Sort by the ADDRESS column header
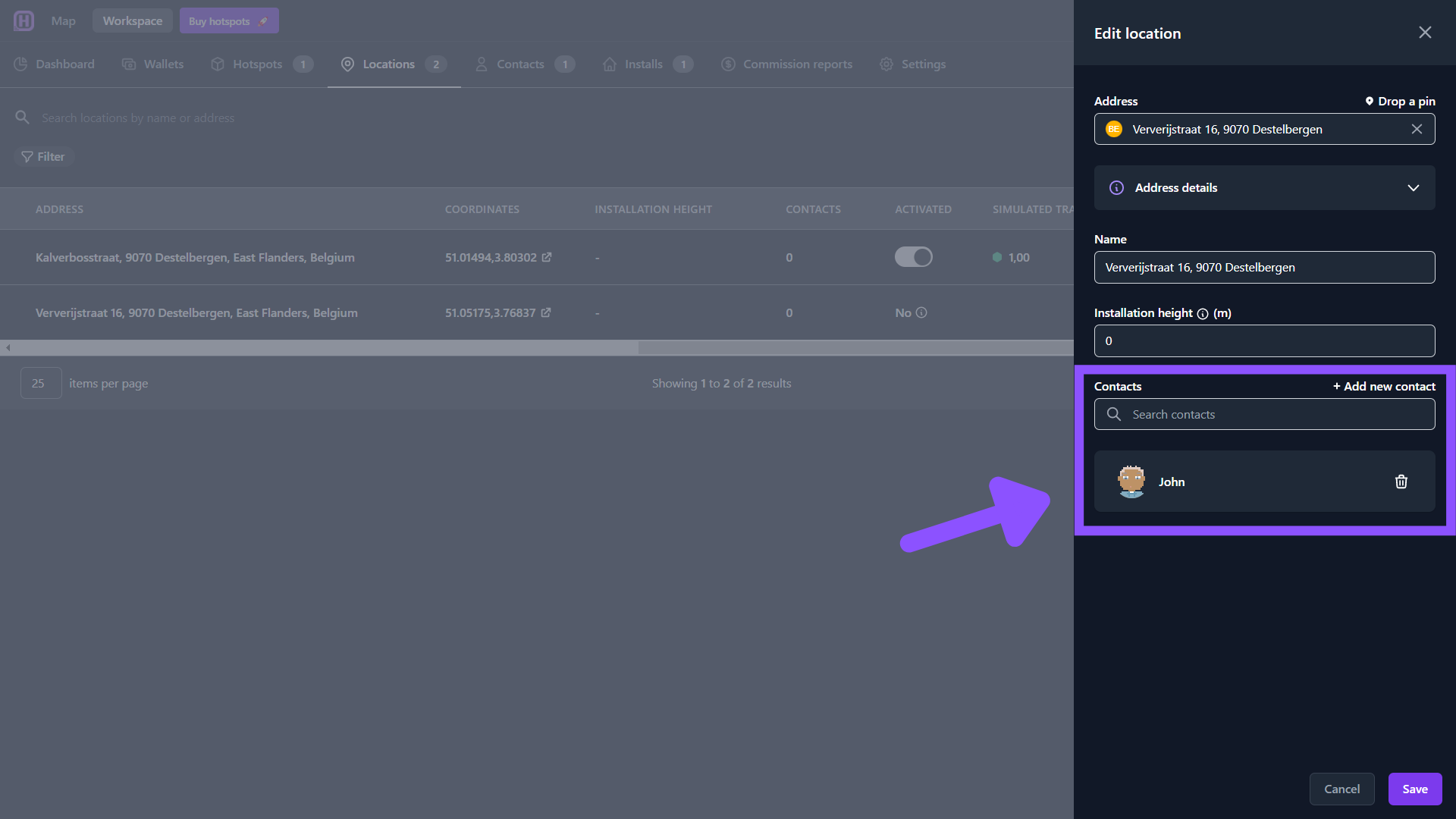The height and width of the screenshot is (819, 1456). pyautogui.click(x=59, y=209)
